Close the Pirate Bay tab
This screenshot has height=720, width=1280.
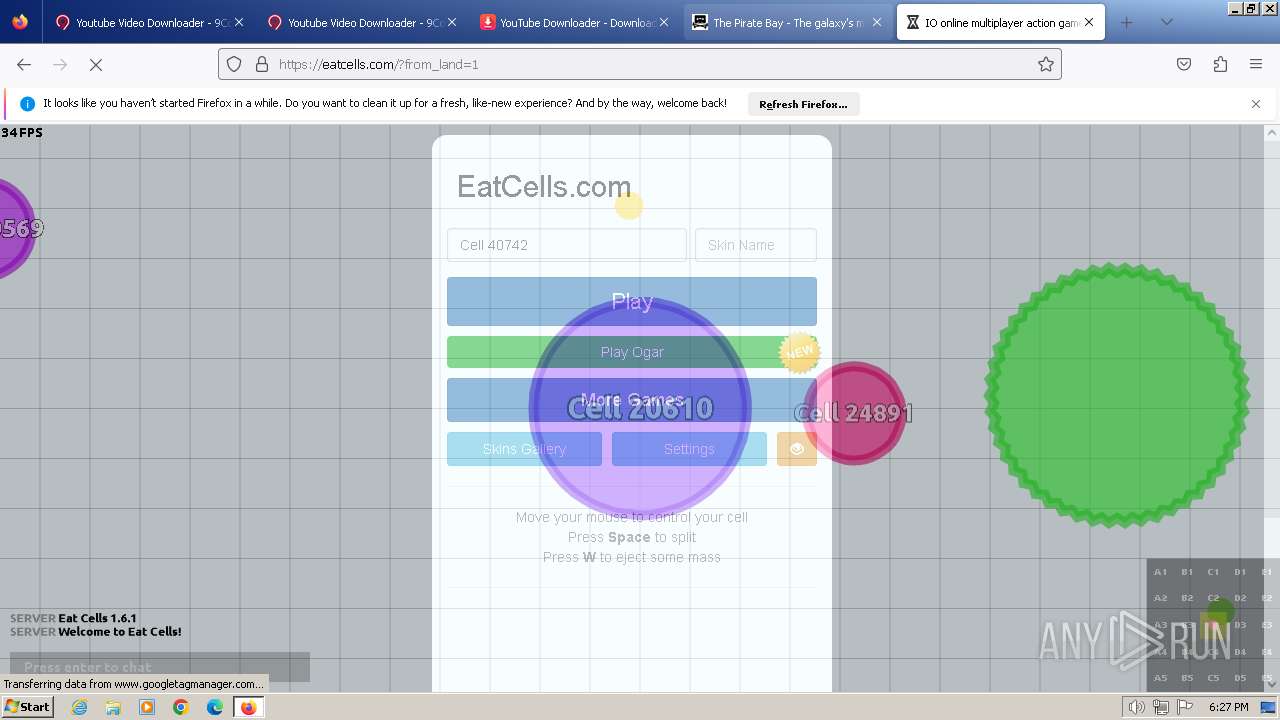(877, 22)
